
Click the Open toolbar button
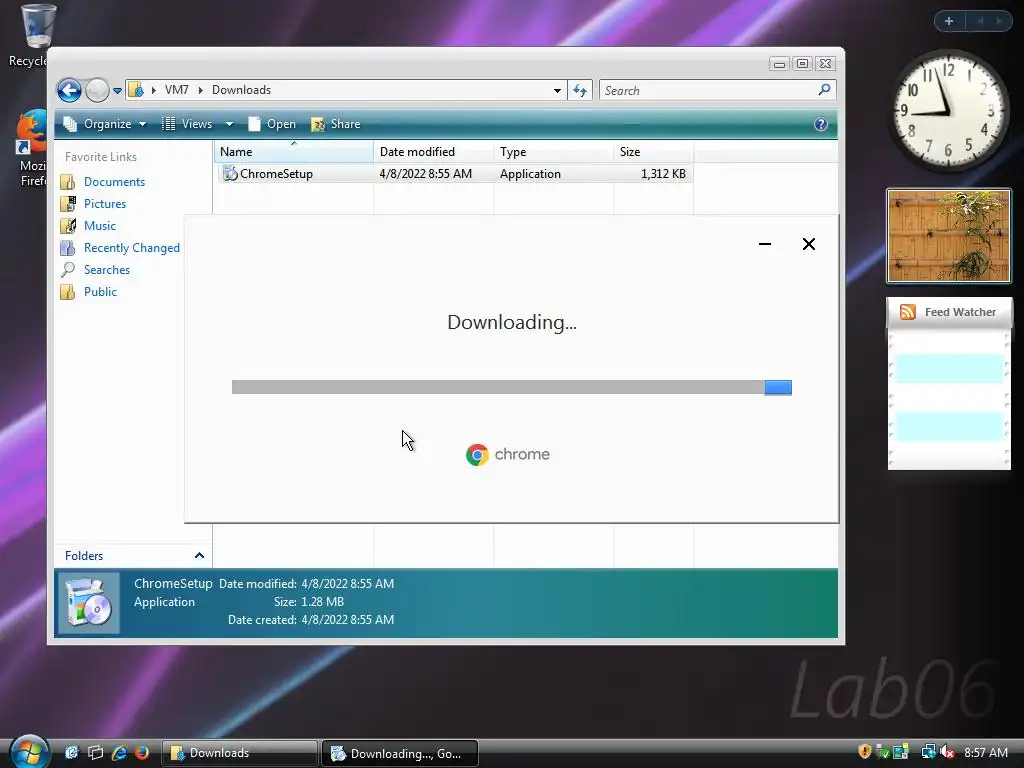272,124
